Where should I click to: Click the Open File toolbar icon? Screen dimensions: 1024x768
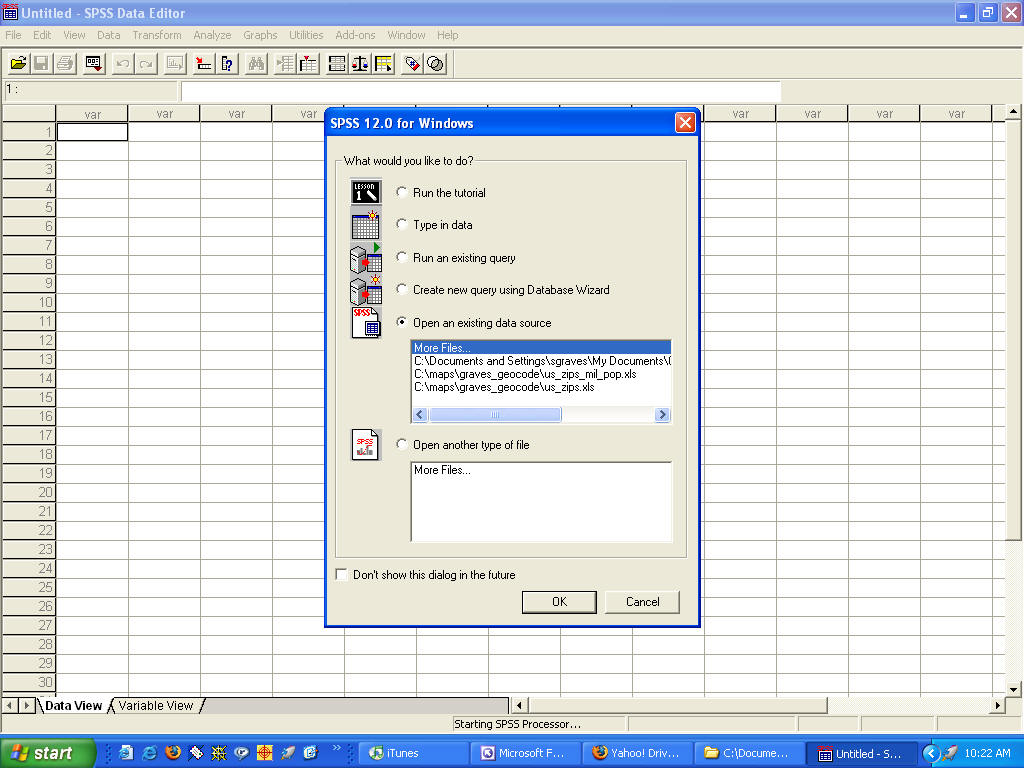point(19,63)
